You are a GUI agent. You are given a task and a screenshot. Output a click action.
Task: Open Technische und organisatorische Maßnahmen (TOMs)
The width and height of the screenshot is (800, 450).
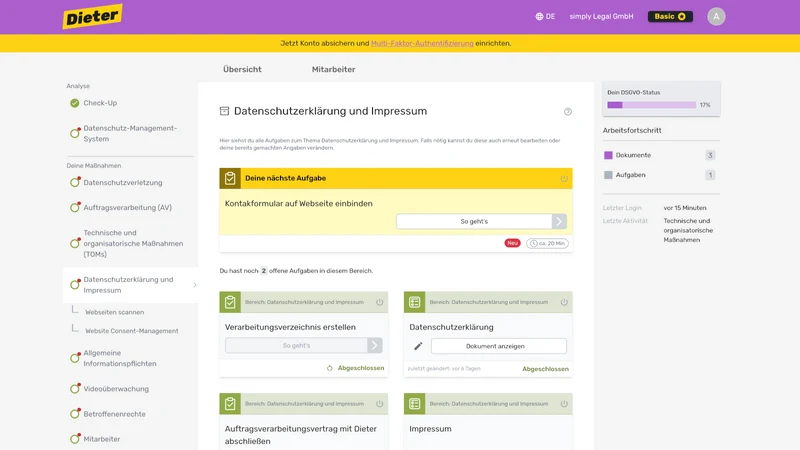tap(133, 243)
